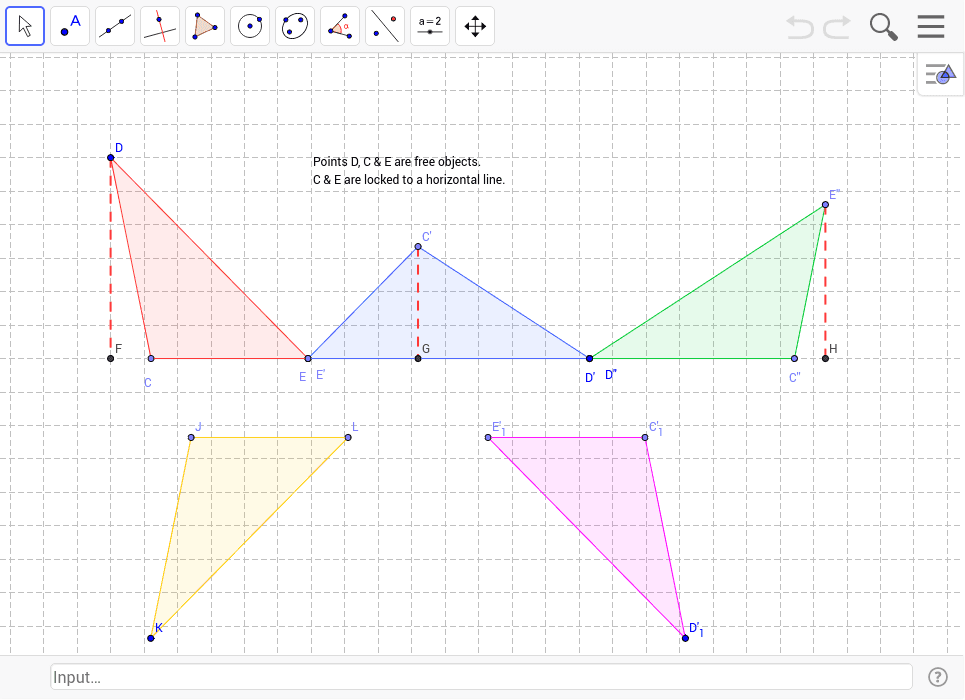Image resolution: width=965 pixels, height=700 pixels.
Task: Choose Circle with Center tool
Action: [x=250, y=26]
